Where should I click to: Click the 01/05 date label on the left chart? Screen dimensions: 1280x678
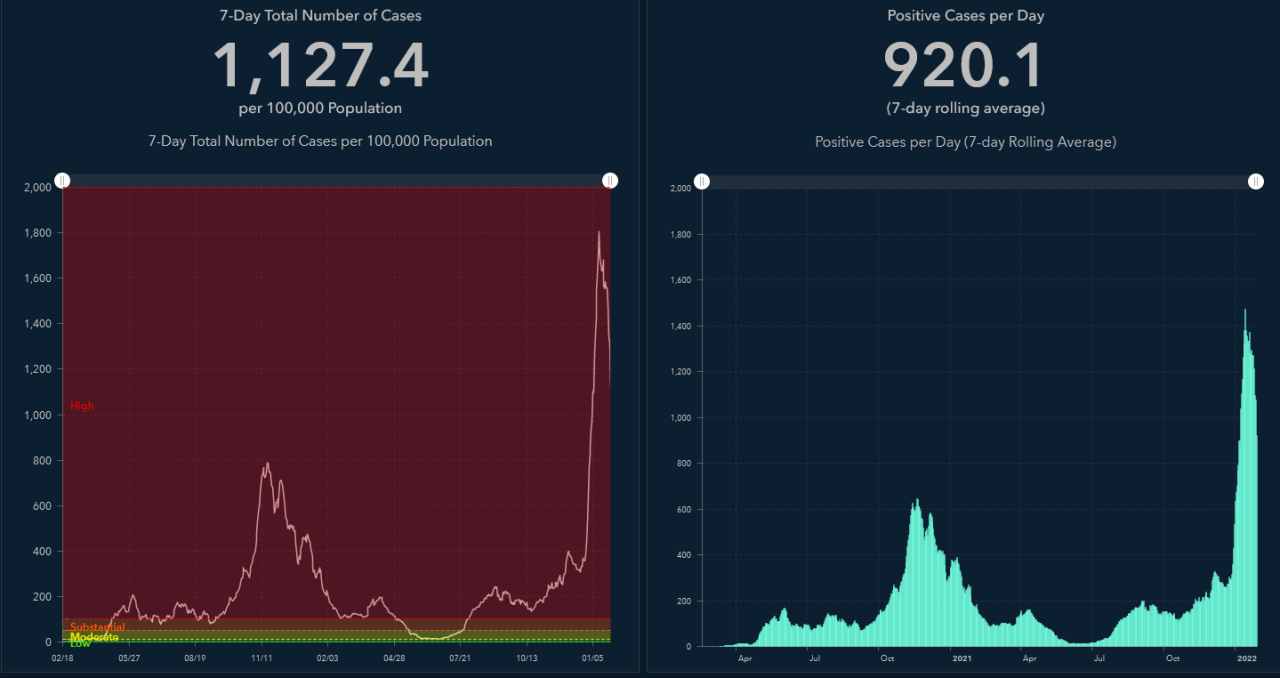(593, 658)
